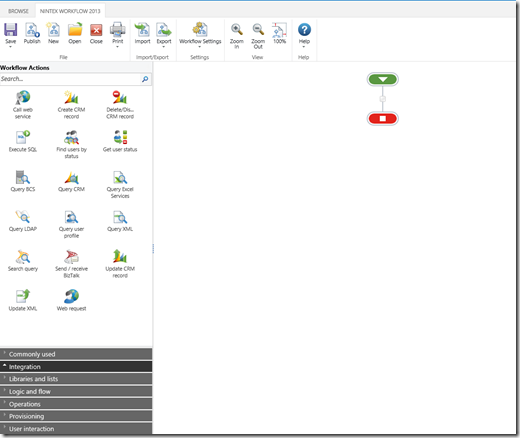Click the Zoom In icon
The width and height of the screenshot is (520, 438).
pyautogui.click(x=237, y=30)
